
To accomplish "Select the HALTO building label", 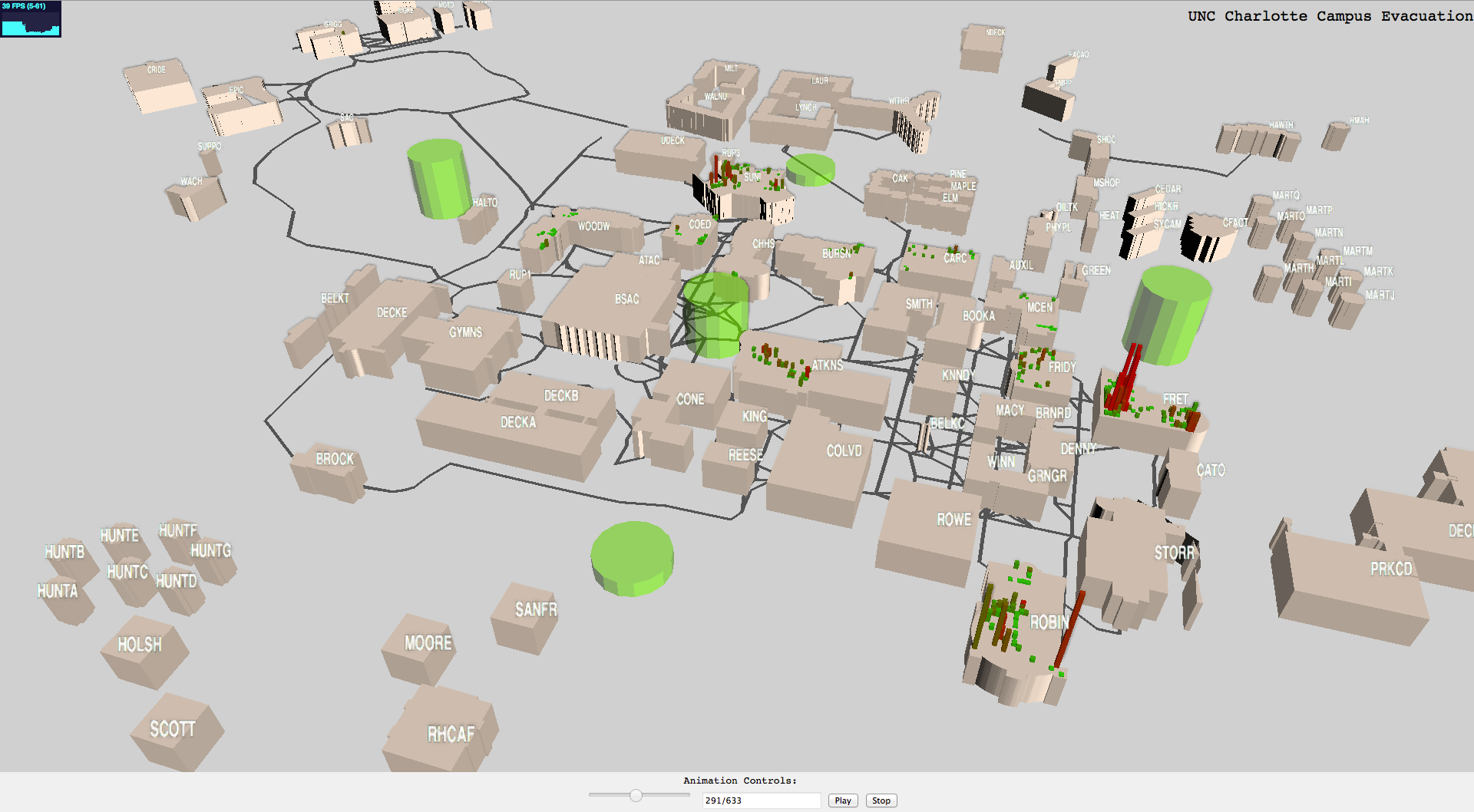I will pyautogui.click(x=484, y=203).
